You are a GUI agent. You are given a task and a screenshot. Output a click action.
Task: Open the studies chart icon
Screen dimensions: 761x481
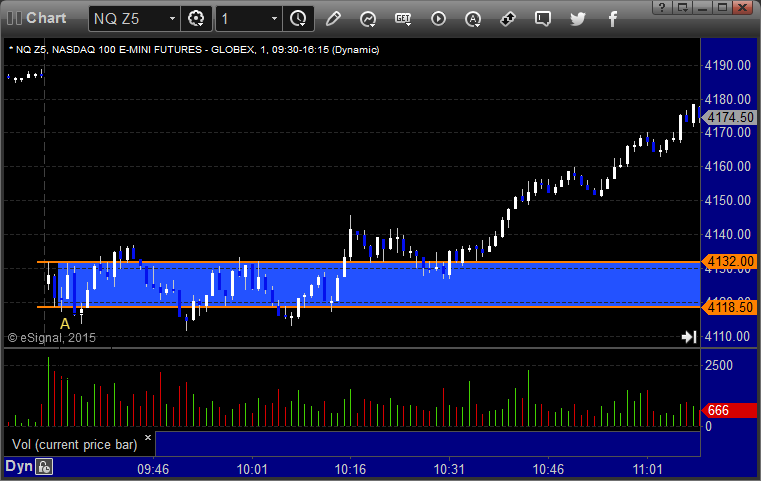(x=368, y=19)
